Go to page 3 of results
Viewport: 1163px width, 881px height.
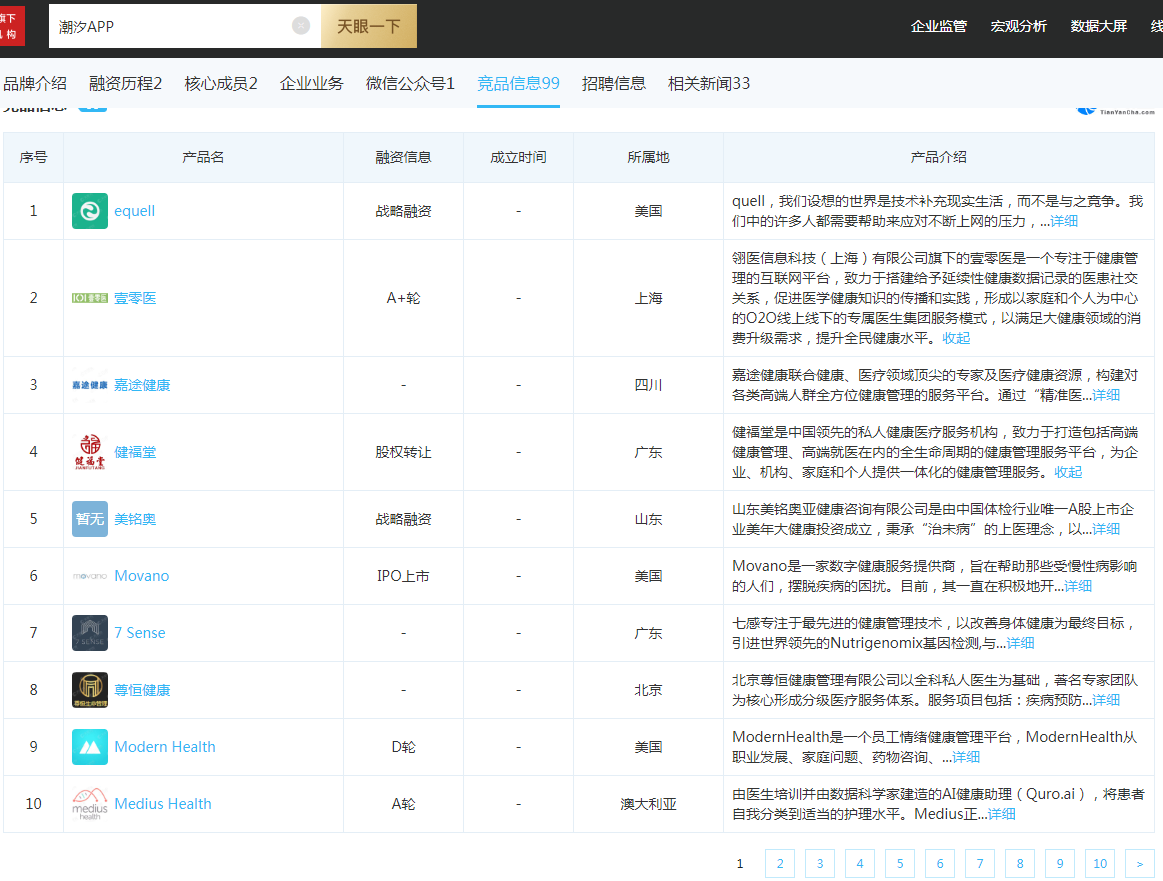pos(820,863)
